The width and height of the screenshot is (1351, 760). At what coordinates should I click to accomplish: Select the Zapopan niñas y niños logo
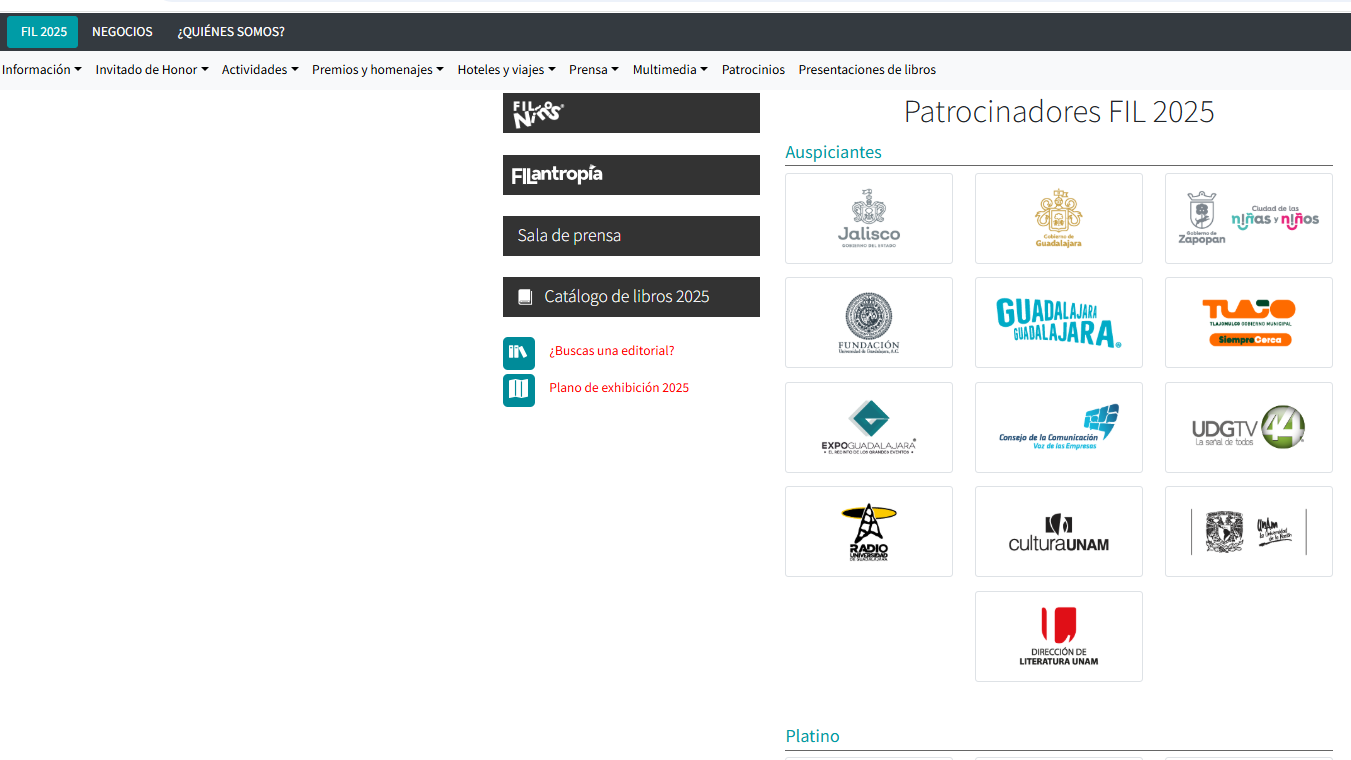[1248, 218]
